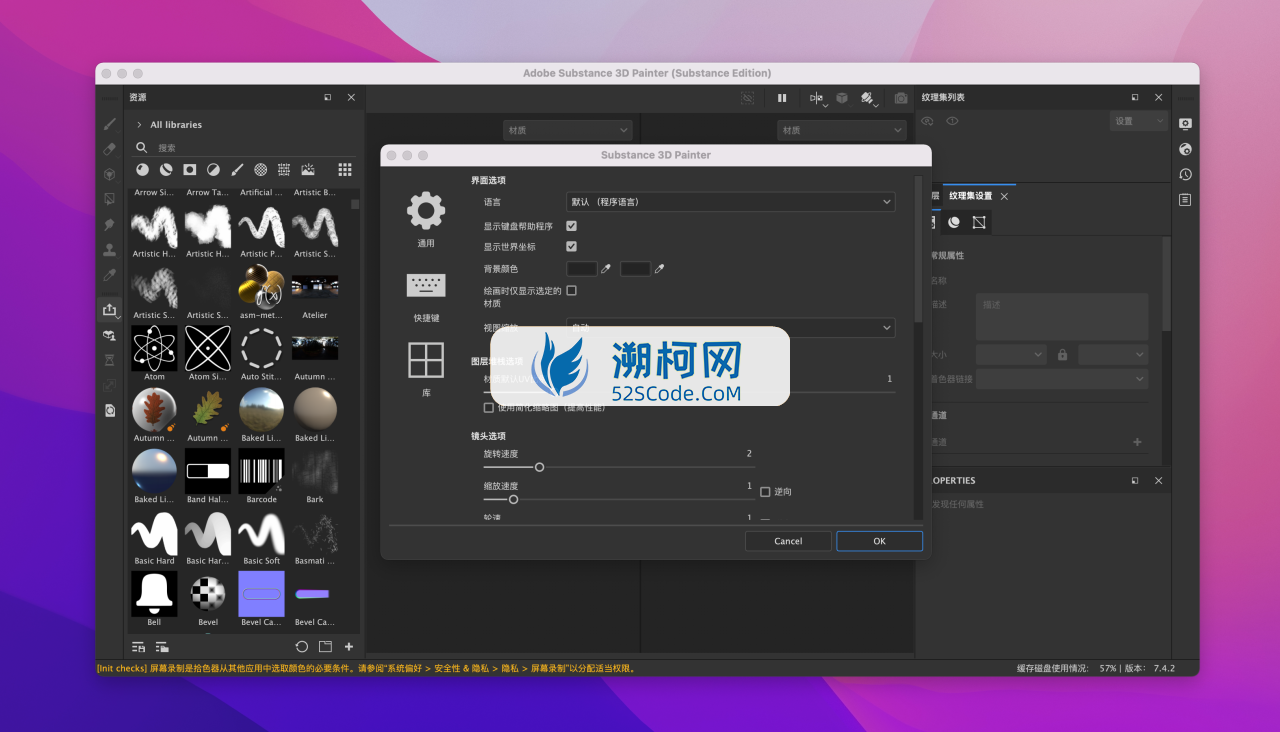
Task: Toggle the eye icon in texture set list
Action: pyautogui.click(x=952, y=121)
